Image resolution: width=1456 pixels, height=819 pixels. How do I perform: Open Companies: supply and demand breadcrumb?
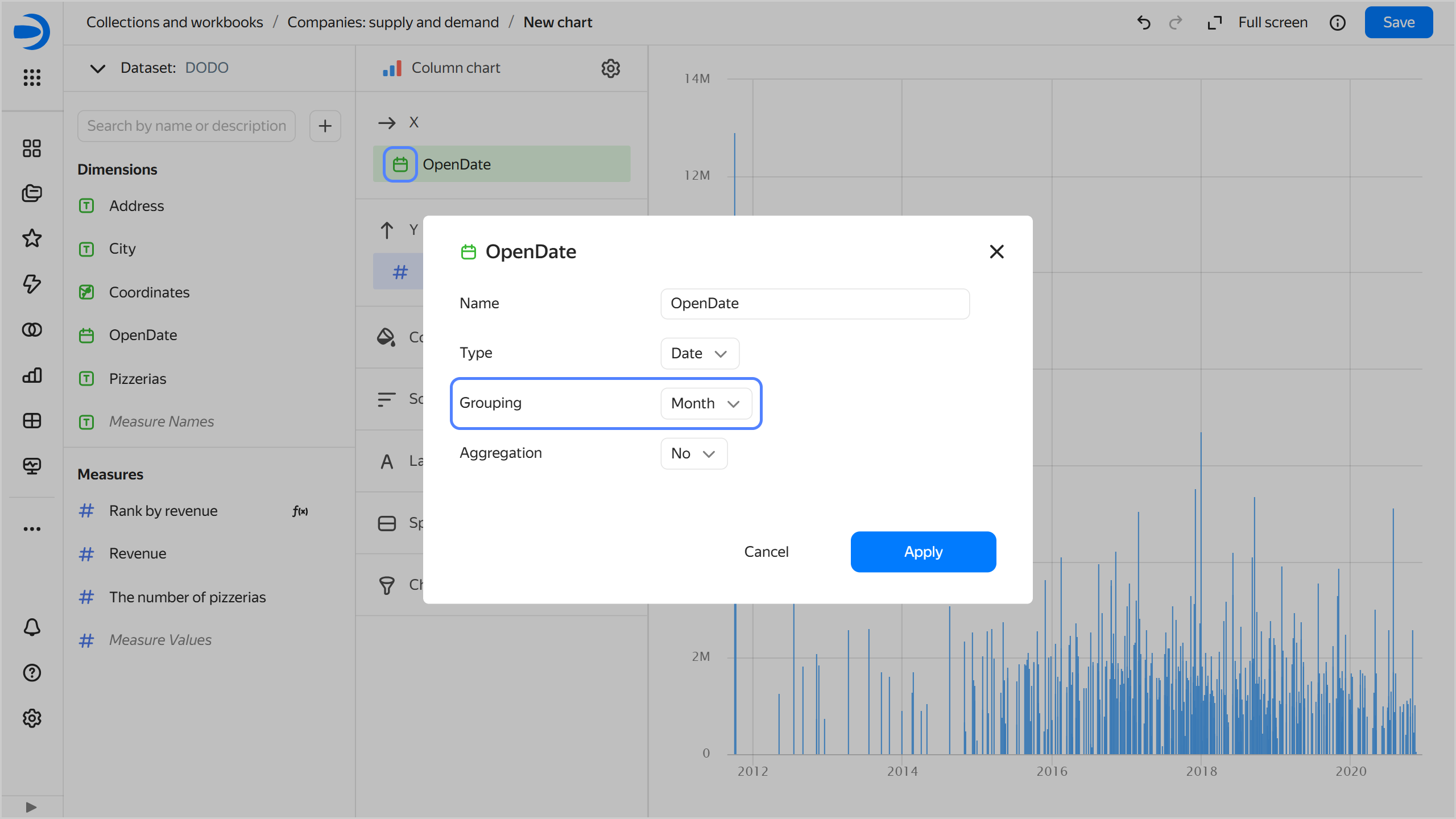click(x=392, y=22)
